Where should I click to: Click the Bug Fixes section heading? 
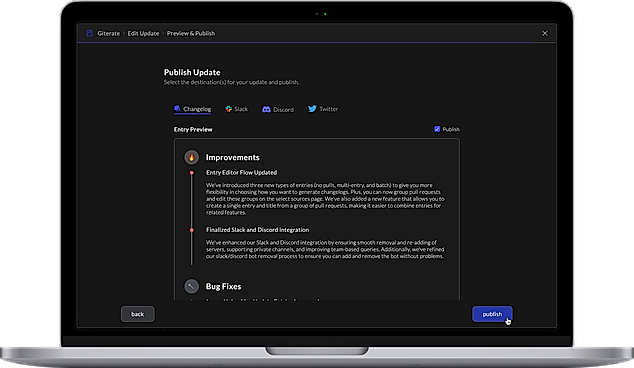coord(223,286)
